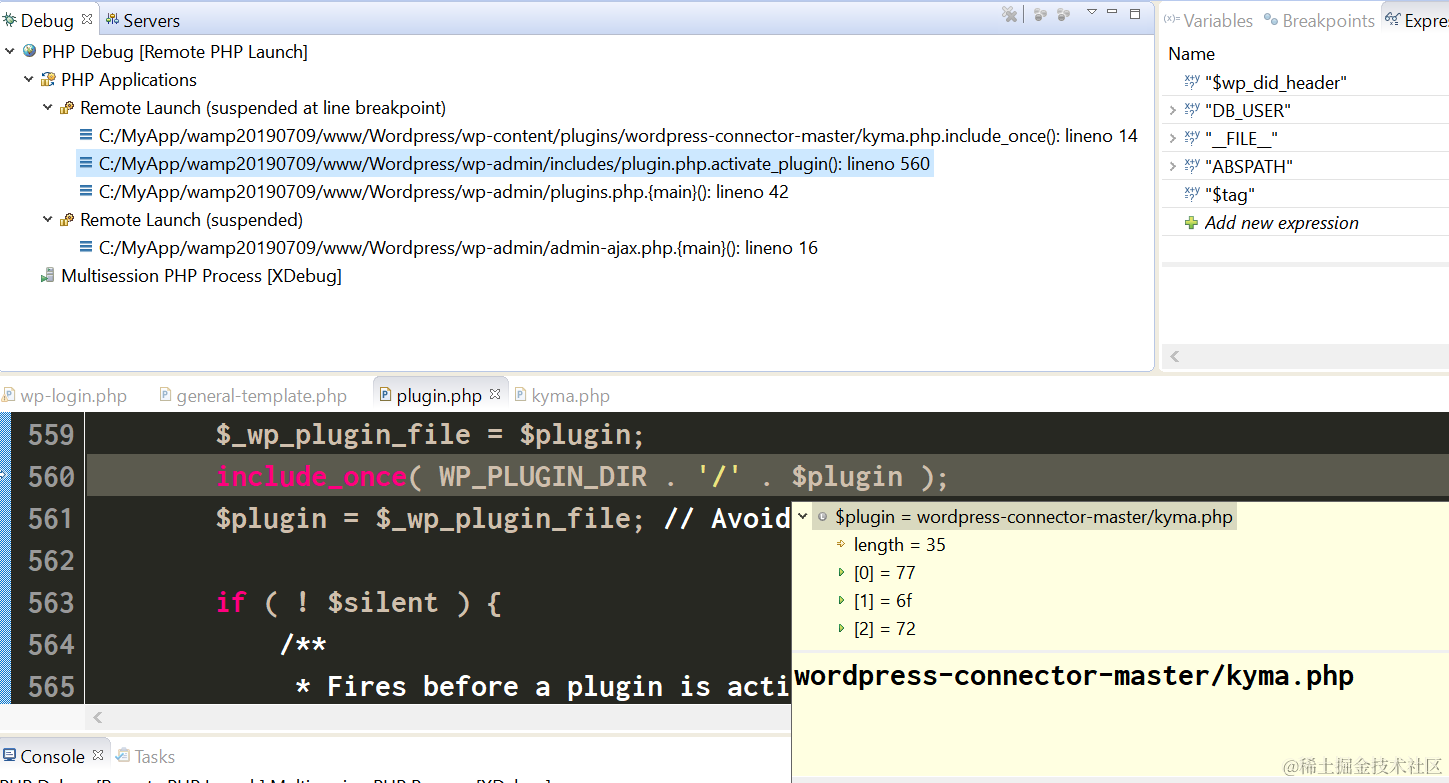Click the PHP Applications node icon
The width and height of the screenshot is (1449, 783).
[x=48, y=79]
